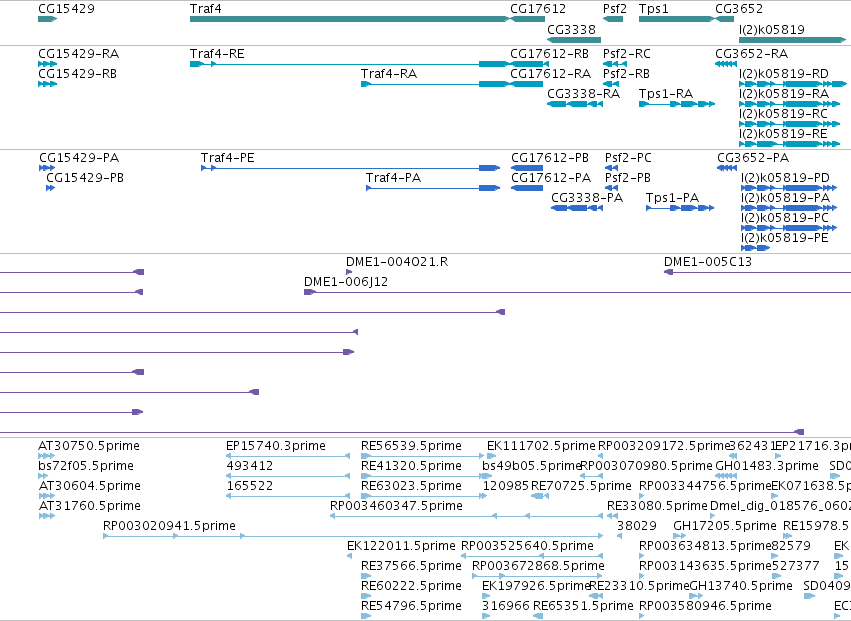This screenshot has width=851, height=621.
Task: Click protein CG17612-PA
Action: [527, 188]
